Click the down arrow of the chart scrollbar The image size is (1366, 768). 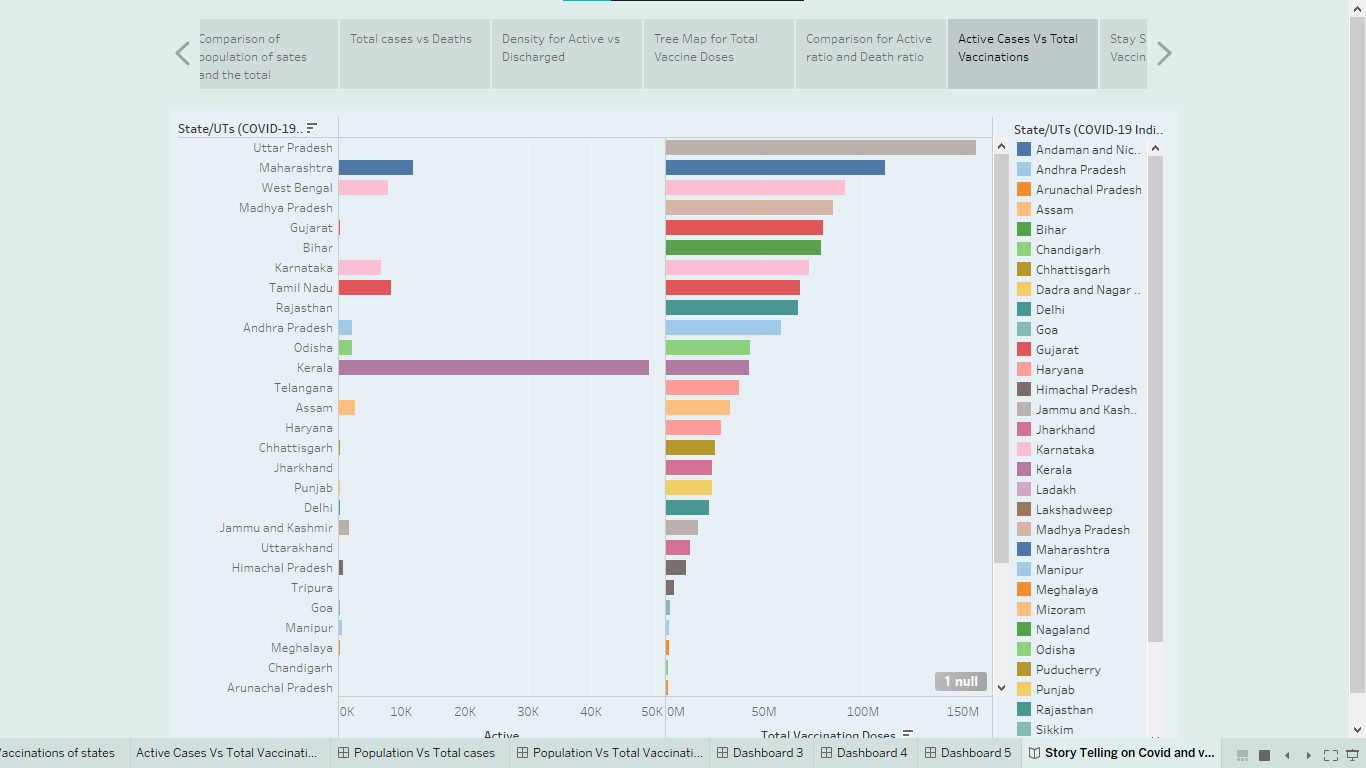coord(1001,687)
